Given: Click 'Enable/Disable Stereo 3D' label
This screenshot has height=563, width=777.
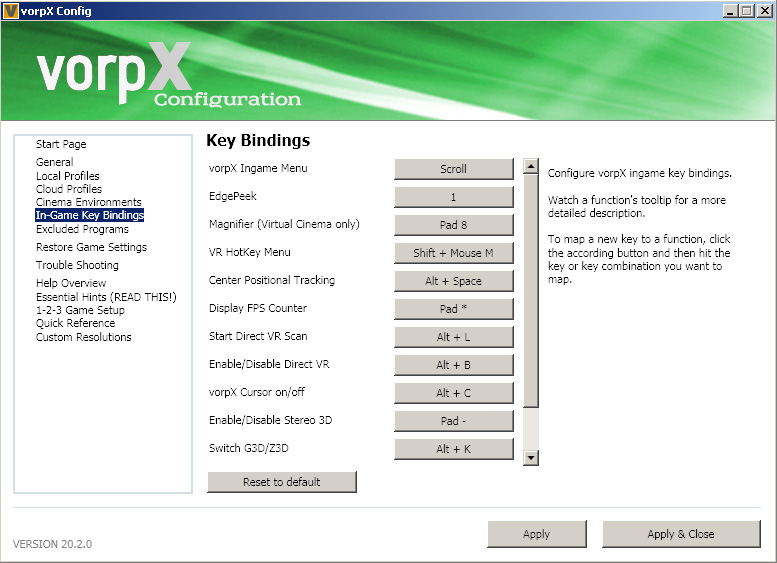Looking at the screenshot, I should (x=271, y=420).
